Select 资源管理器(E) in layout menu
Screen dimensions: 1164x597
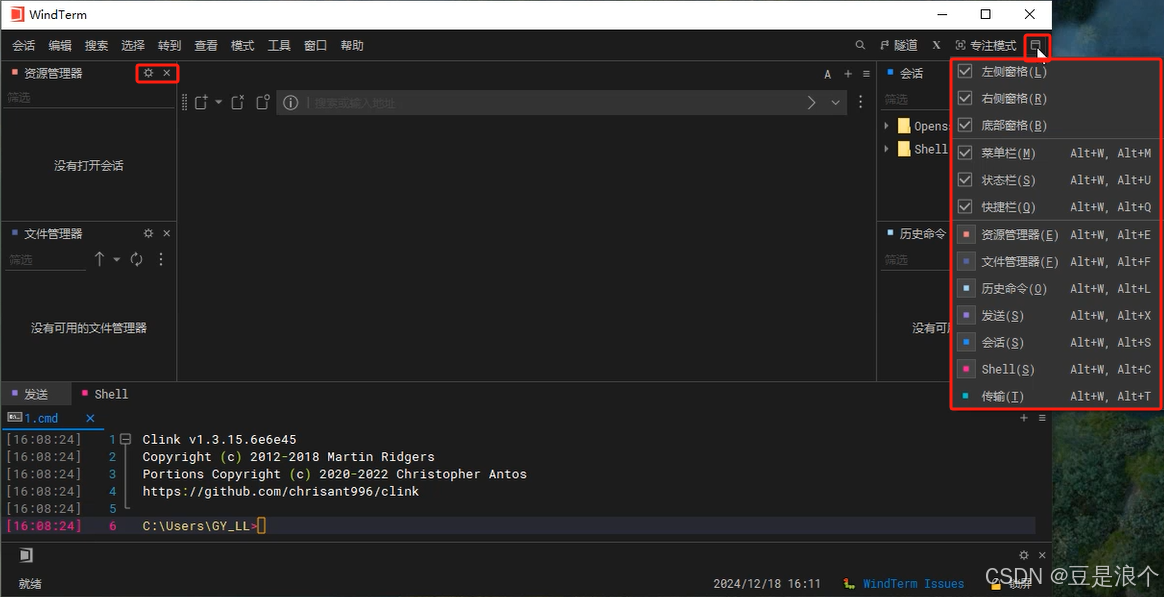point(1055,235)
